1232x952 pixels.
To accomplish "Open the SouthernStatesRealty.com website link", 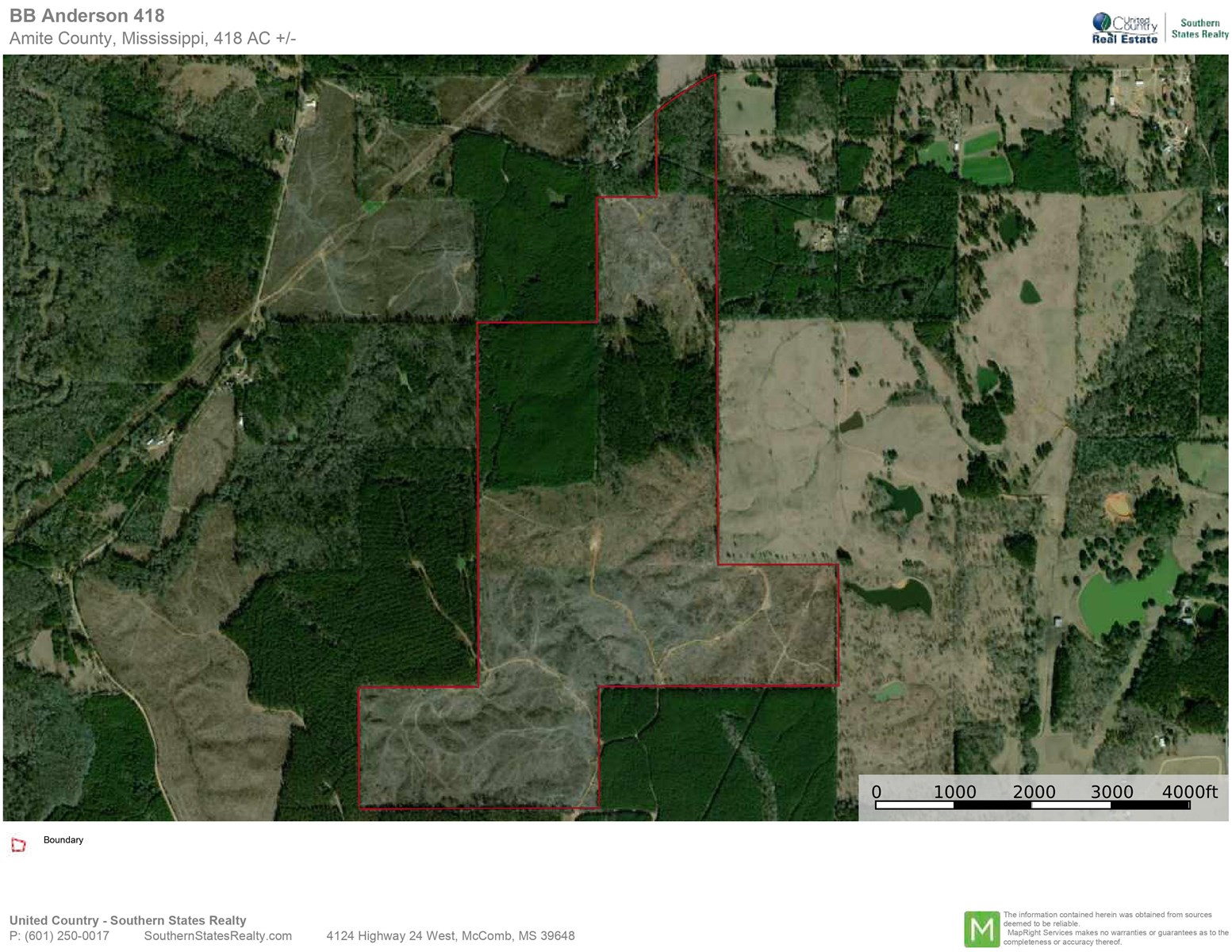I will click(217, 936).
